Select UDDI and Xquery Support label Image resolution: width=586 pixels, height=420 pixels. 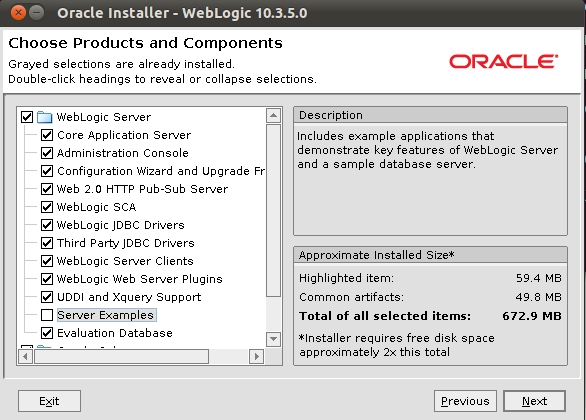[x=129, y=297]
